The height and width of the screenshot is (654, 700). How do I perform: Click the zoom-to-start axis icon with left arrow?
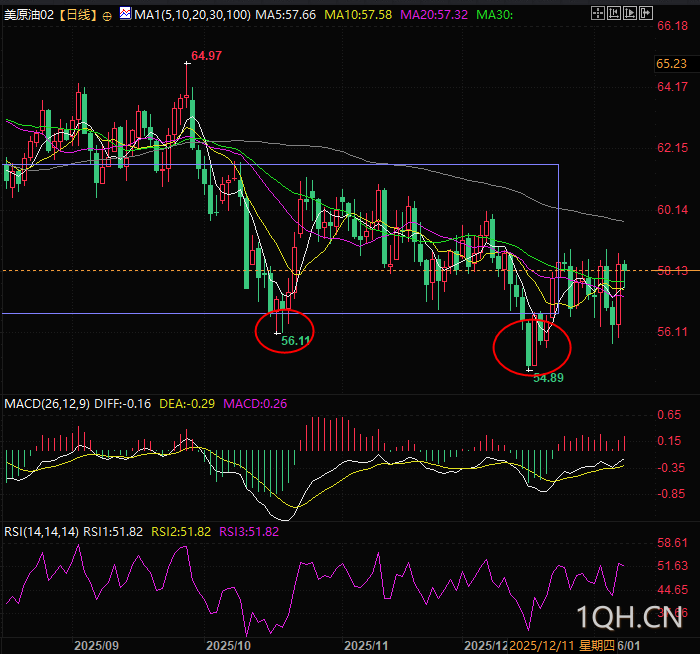click(613, 13)
